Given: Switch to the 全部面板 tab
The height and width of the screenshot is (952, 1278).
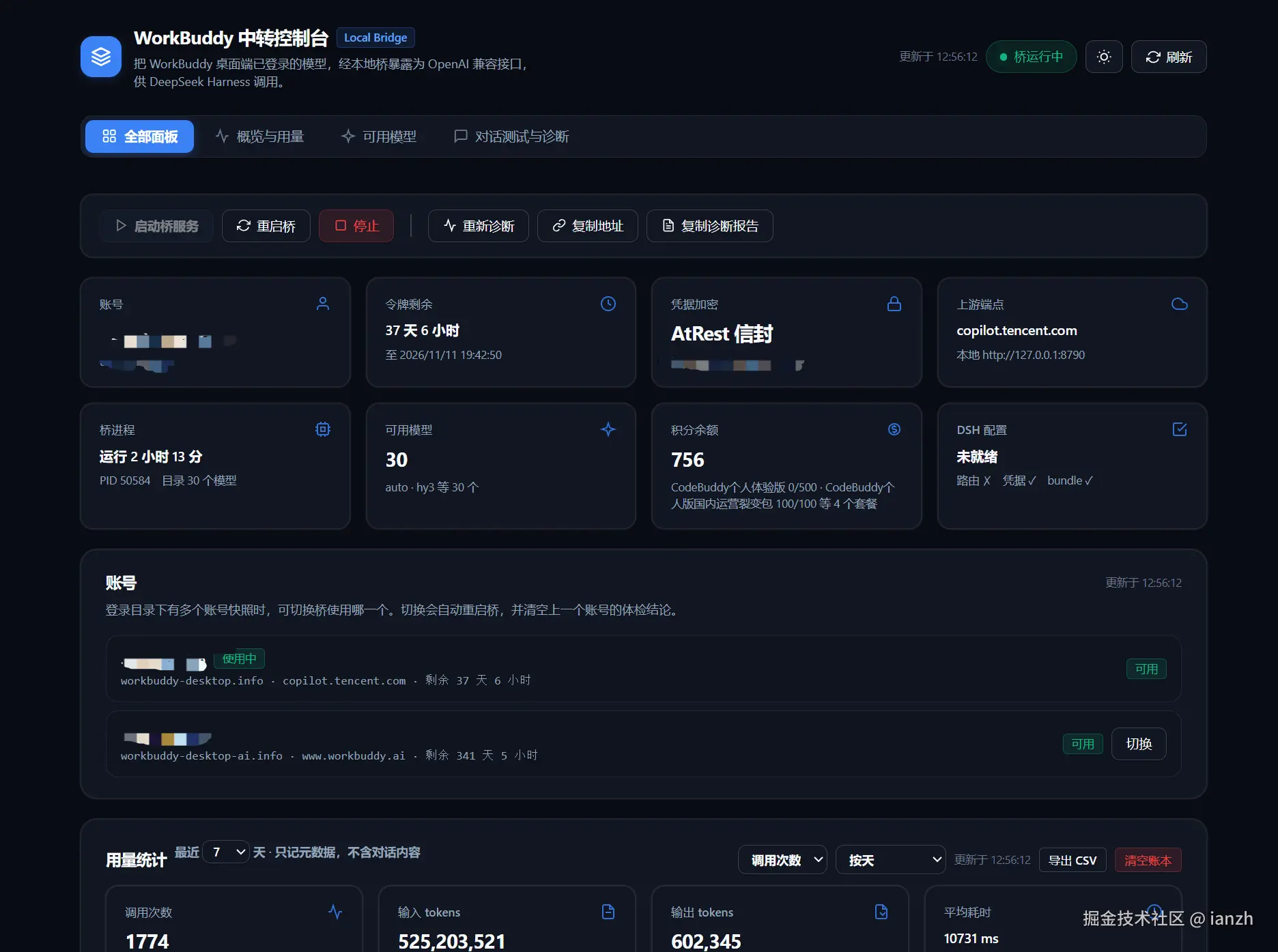Looking at the screenshot, I should tap(140, 136).
